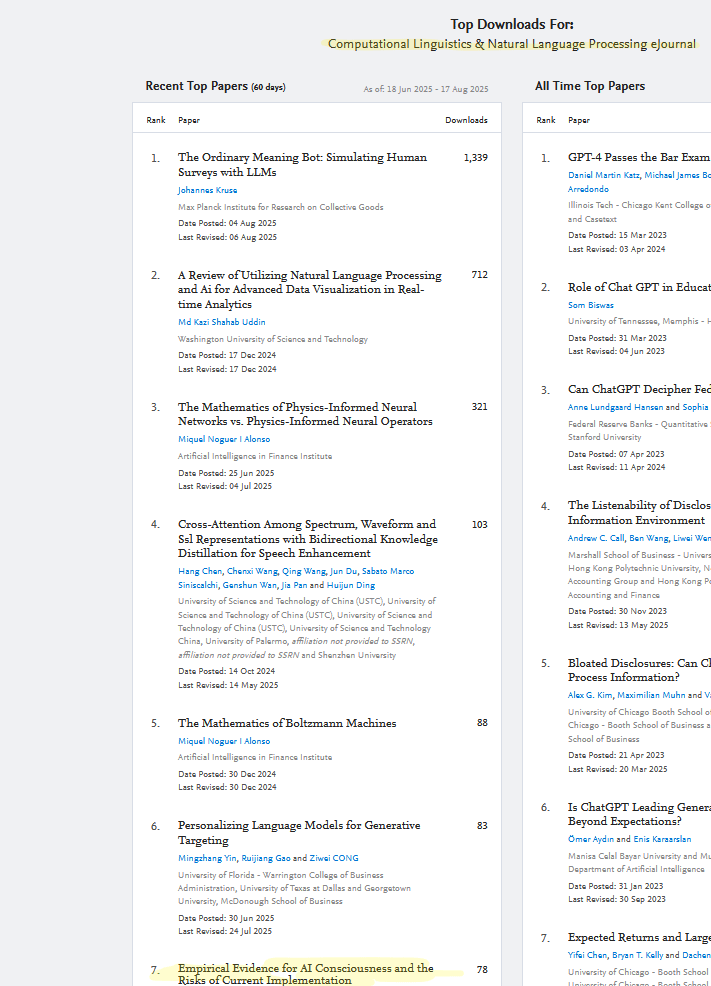Open 'Empirical Evidence for AI Consciousness' paper
Viewport: 711px width, 986px height.
[x=306, y=973]
